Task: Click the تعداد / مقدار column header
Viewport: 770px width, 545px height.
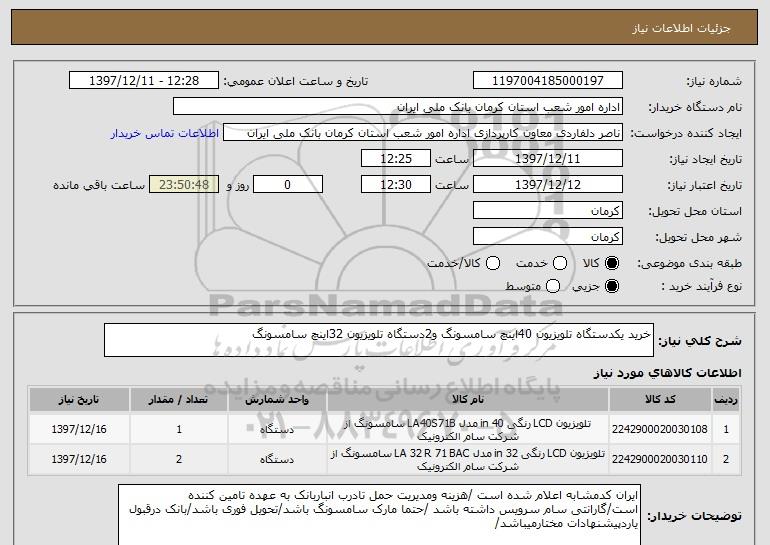Action: click(179, 400)
